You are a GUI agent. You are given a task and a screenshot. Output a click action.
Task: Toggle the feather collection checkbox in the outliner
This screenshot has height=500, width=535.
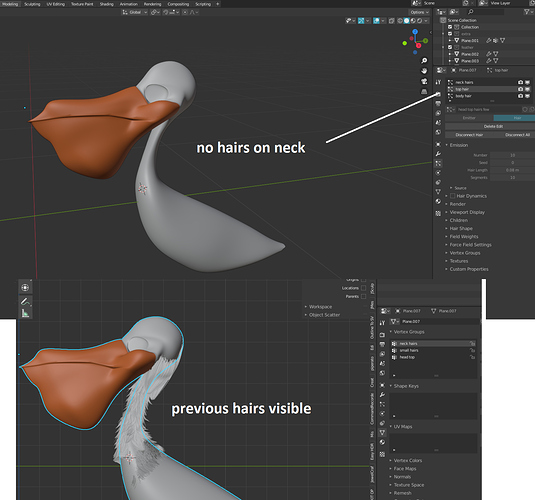(x=450, y=47)
